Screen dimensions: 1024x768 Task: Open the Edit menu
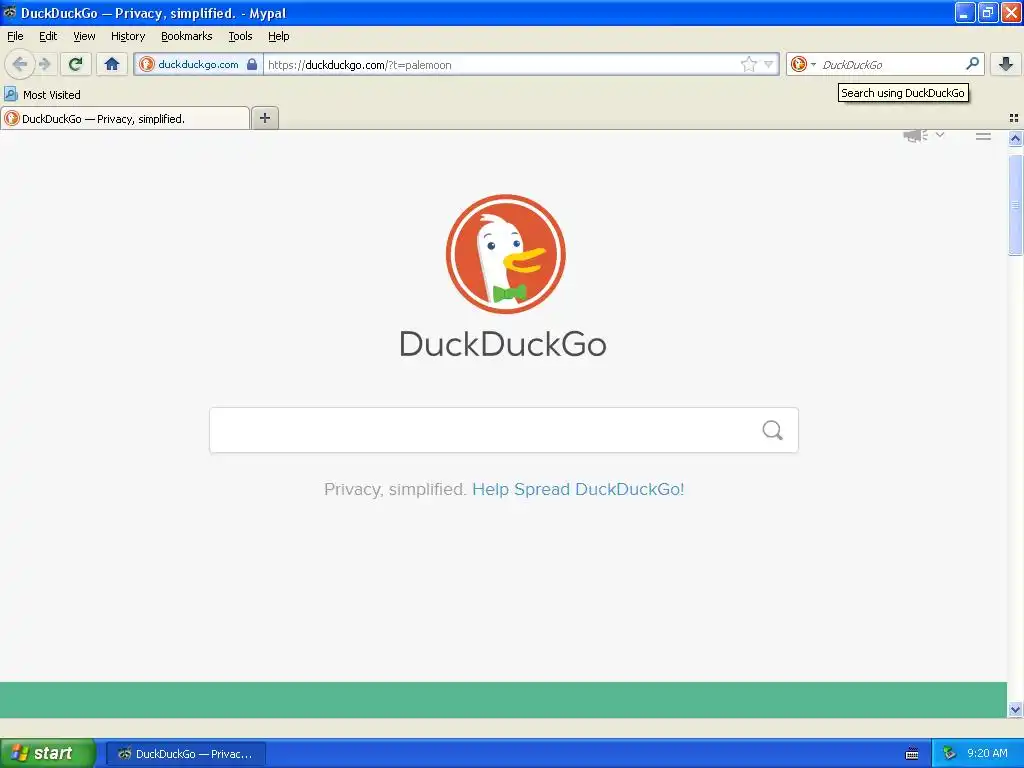pos(48,36)
